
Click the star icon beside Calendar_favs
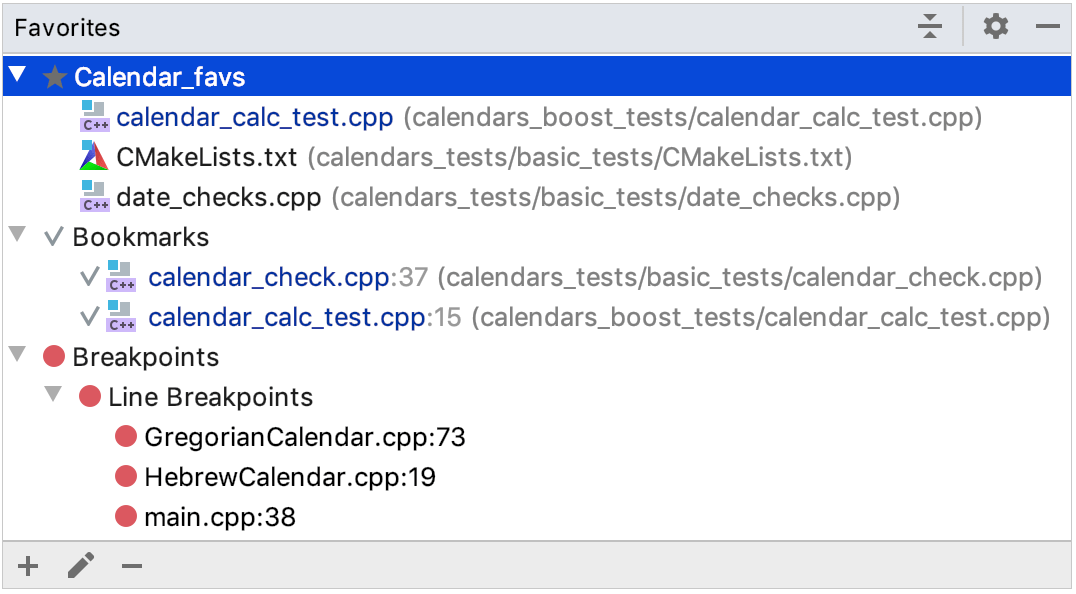pyautogui.click(x=55, y=77)
